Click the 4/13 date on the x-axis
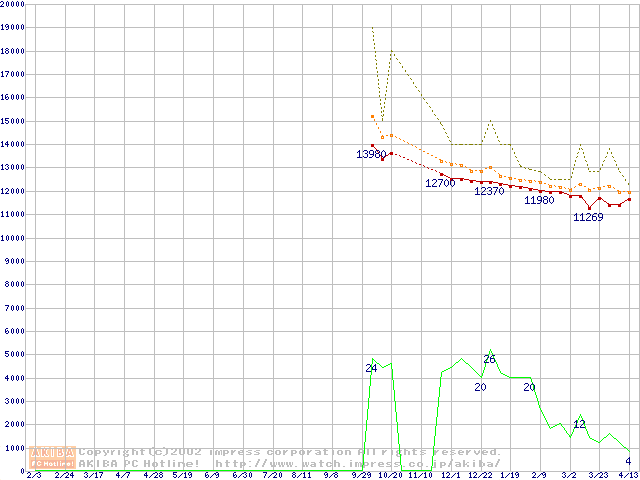640x480 pixels. pos(628,475)
